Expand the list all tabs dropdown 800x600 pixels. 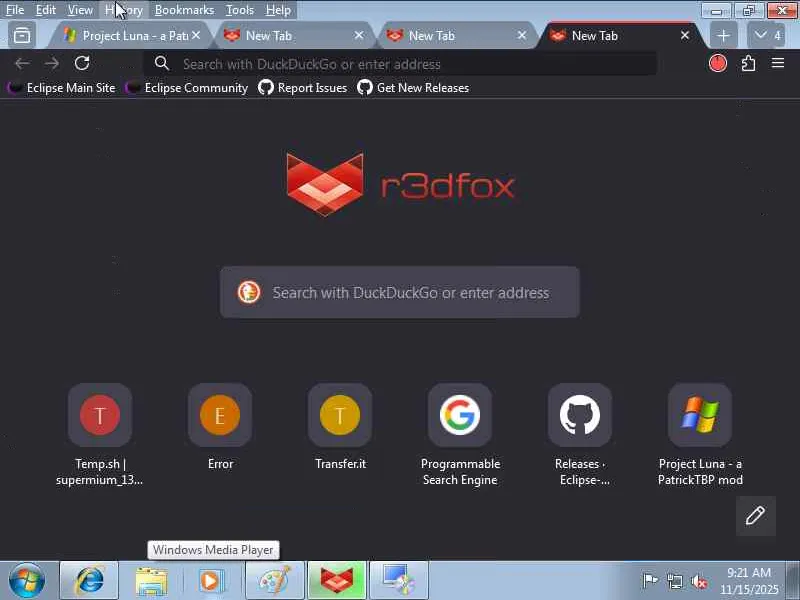tap(766, 36)
